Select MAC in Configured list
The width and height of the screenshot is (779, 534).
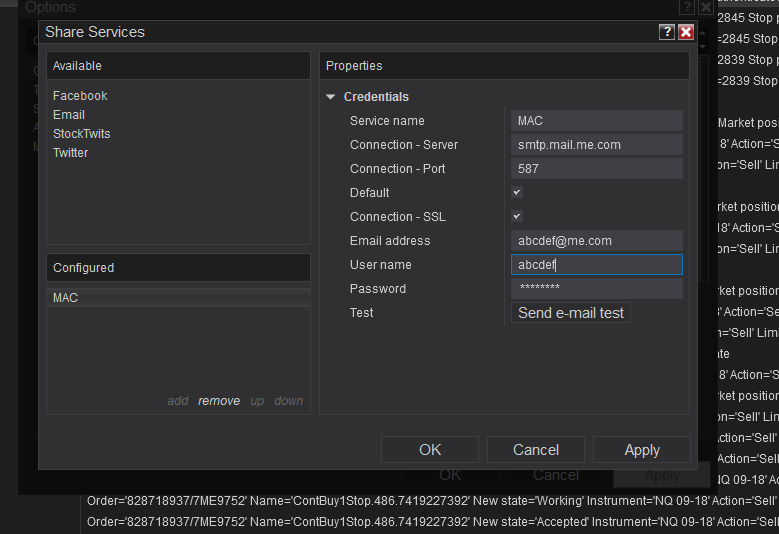(66, 298)
